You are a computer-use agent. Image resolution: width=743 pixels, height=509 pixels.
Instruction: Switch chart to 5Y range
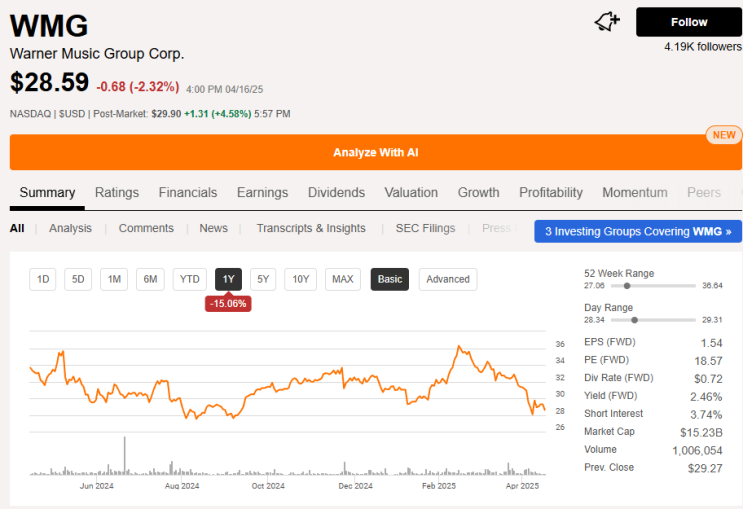point(262,279)
